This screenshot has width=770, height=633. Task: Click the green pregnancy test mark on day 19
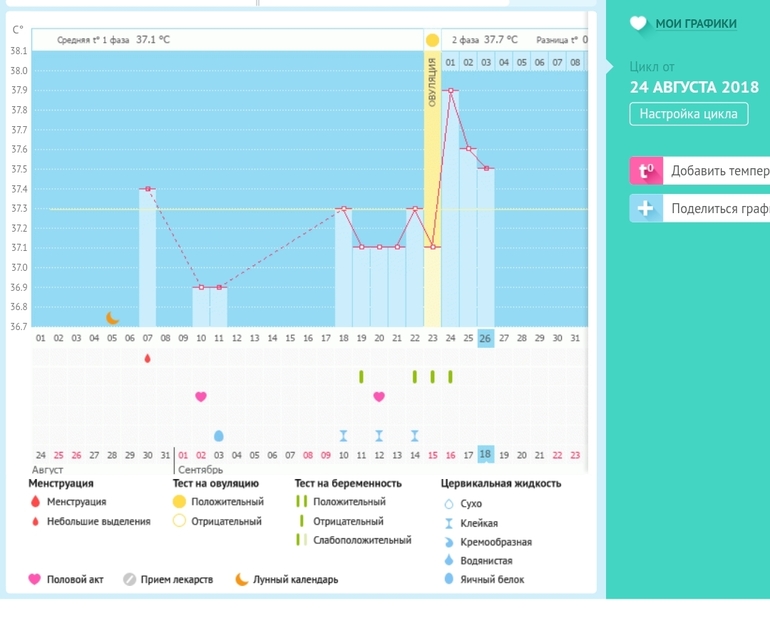(x=361, y=377)
